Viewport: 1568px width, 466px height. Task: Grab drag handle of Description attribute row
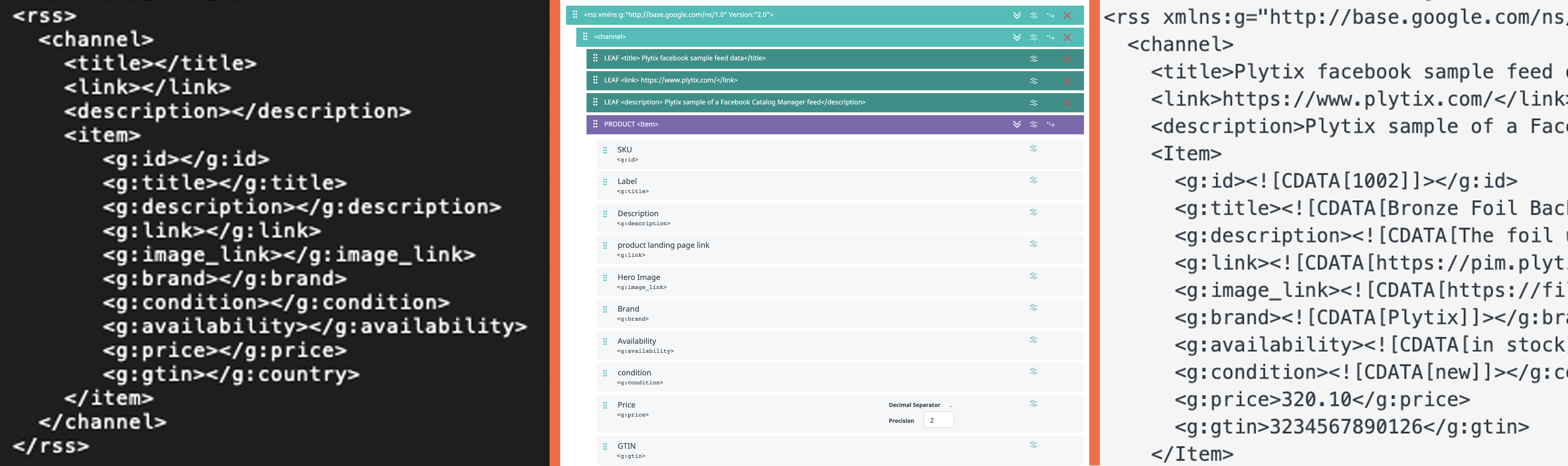(605, 214)
